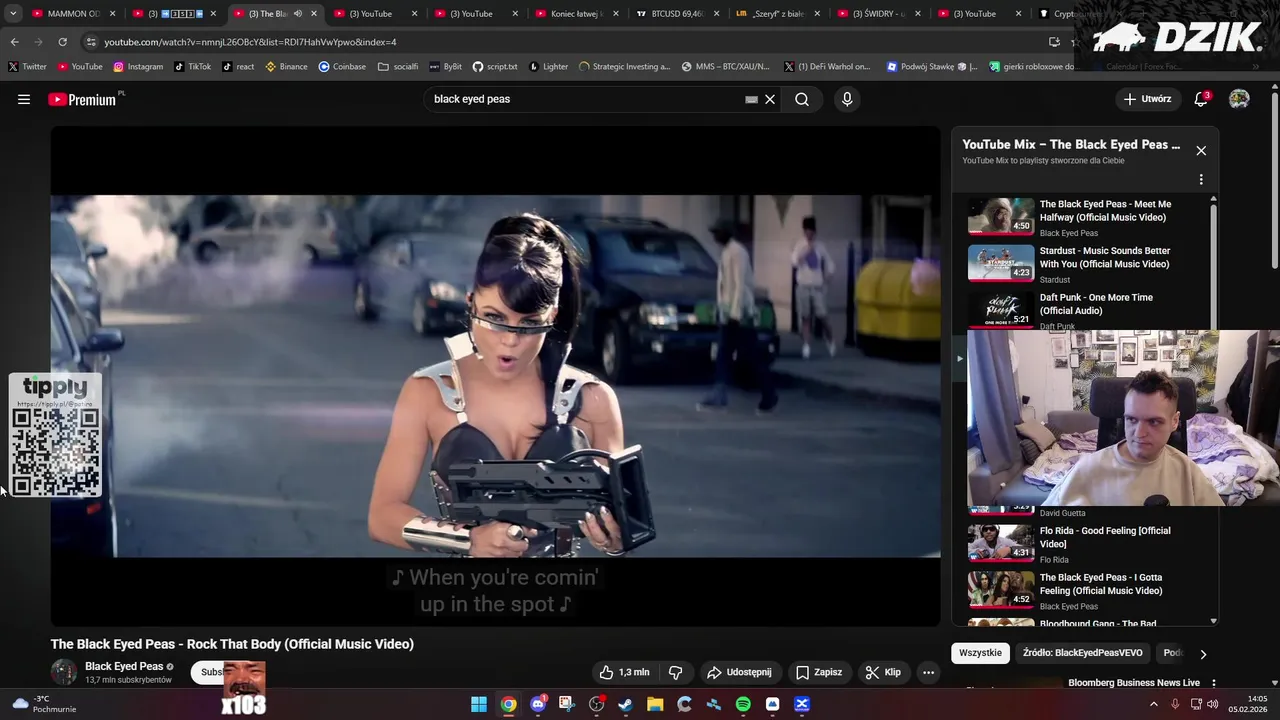This screenshot has width=1280, height=720.
Task: Share the video via Udostępnij
Action: click(x=739, y=672)
